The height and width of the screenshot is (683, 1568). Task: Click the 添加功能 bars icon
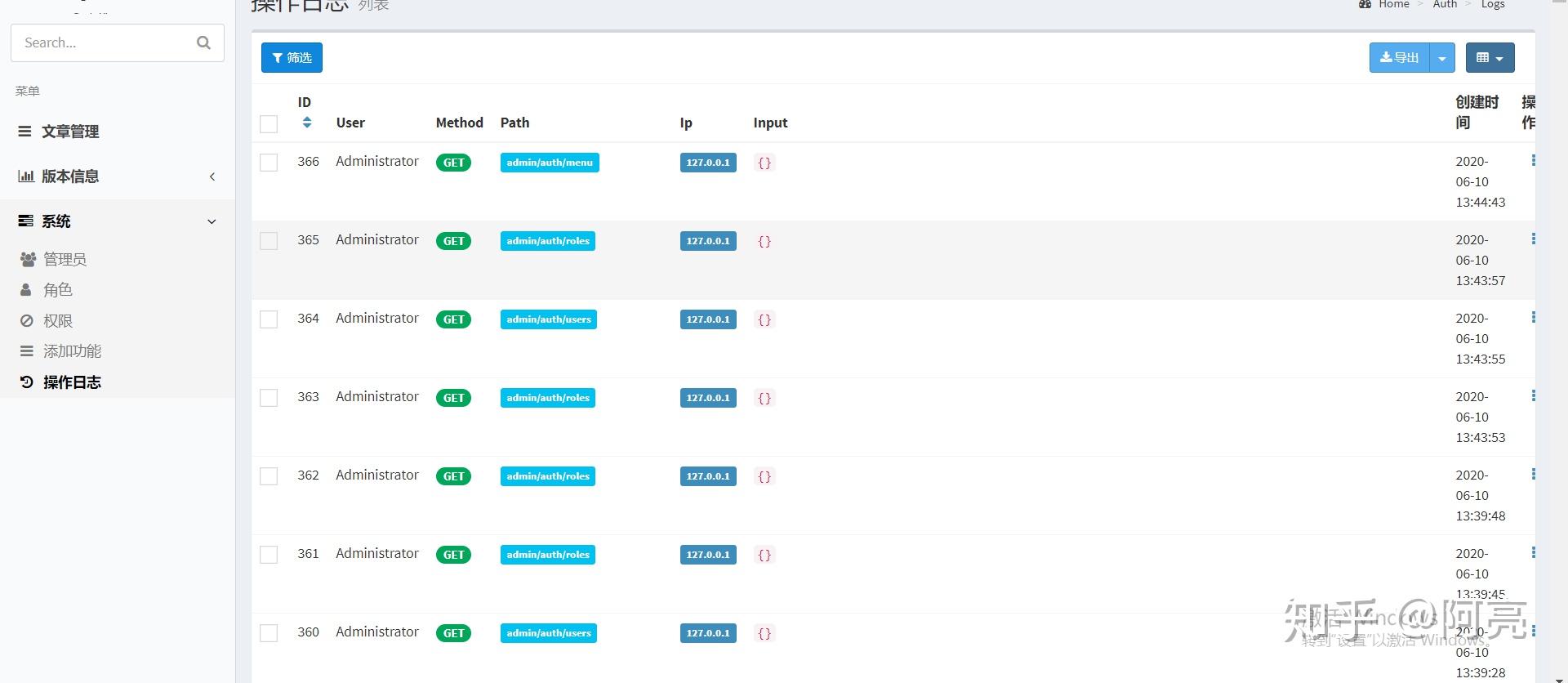tap(27, 351)
